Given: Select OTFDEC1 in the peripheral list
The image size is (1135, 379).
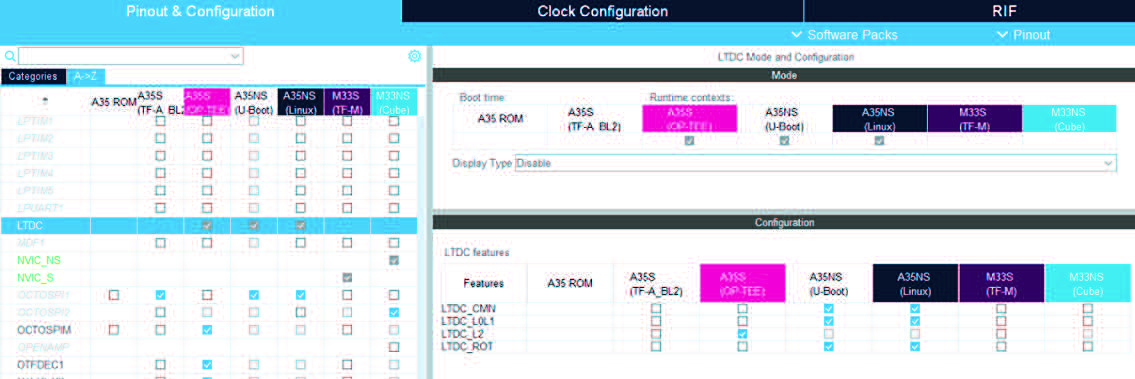Looking at the screenshot, I should pos(40,365).
